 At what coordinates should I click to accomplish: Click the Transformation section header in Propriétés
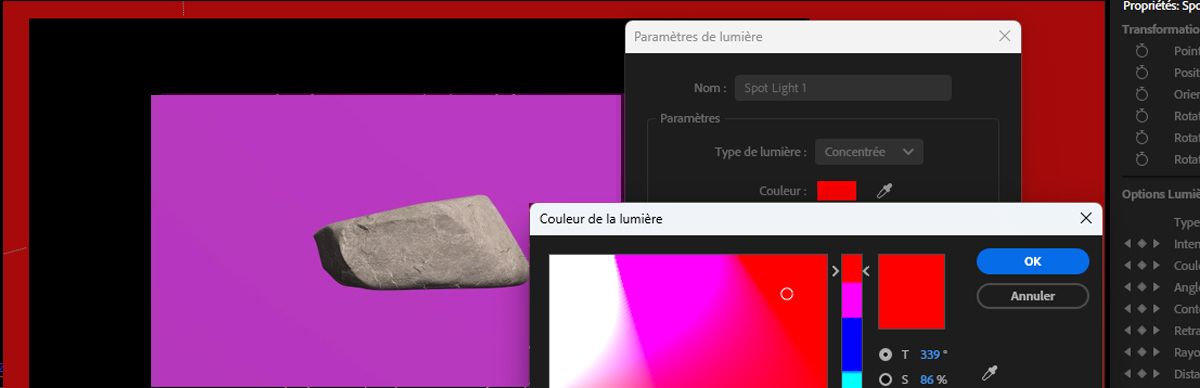point(1160,29)
